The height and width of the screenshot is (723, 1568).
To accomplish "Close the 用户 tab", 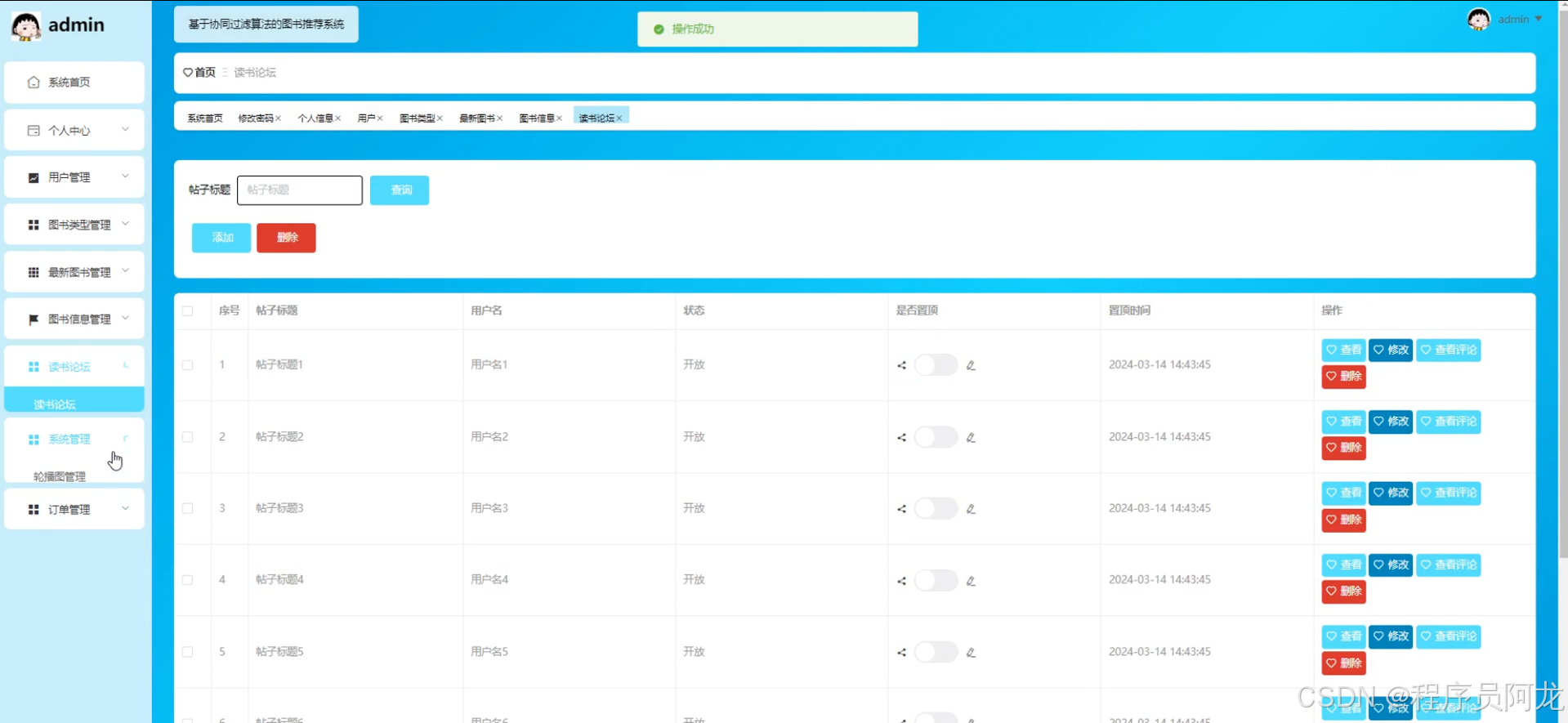I will (x=380, y=118).
